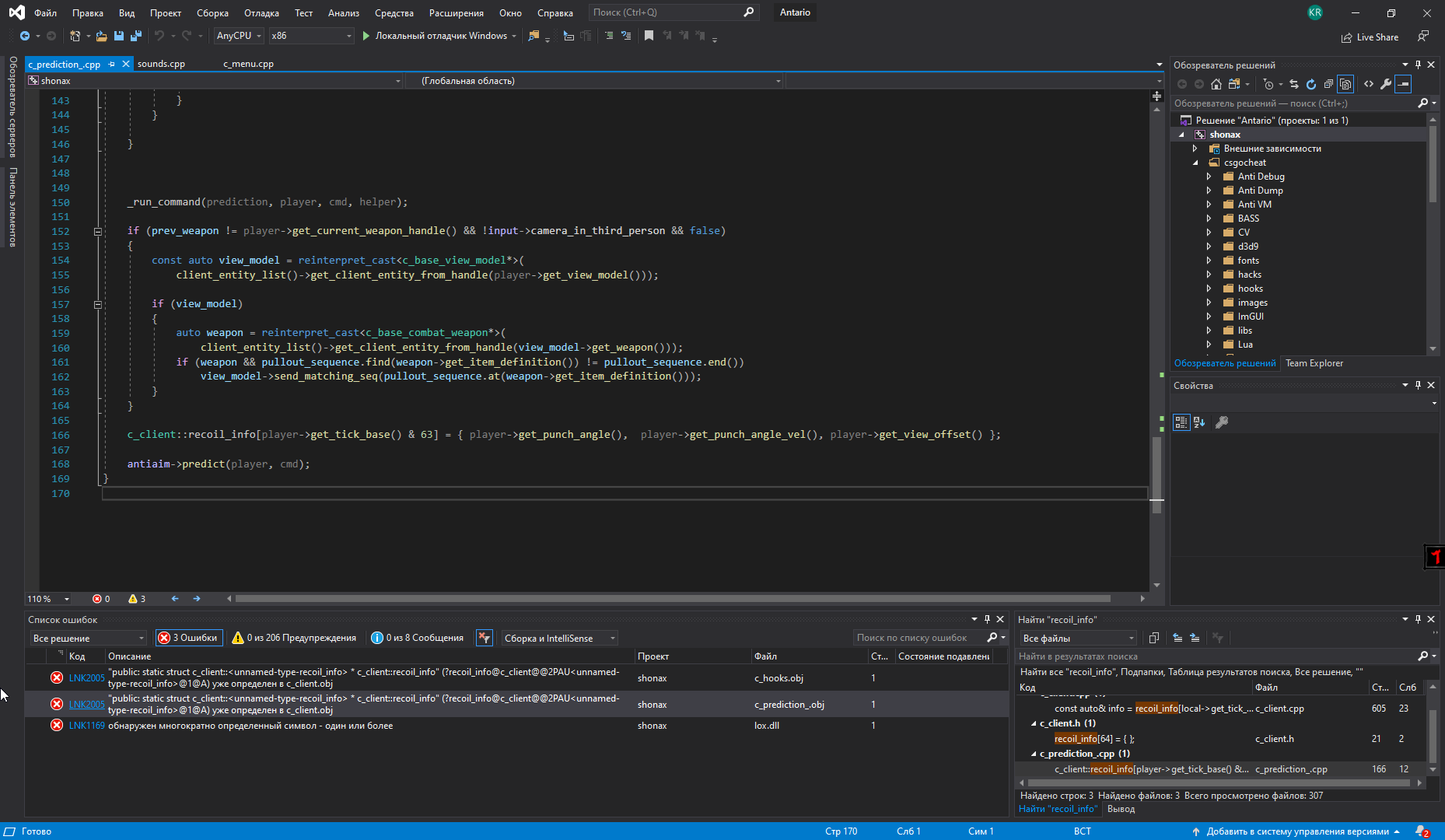This screenshot has height=840, width=1445.
Task: Switch to the sounds.cpp tab
Action: coord(161,64)
